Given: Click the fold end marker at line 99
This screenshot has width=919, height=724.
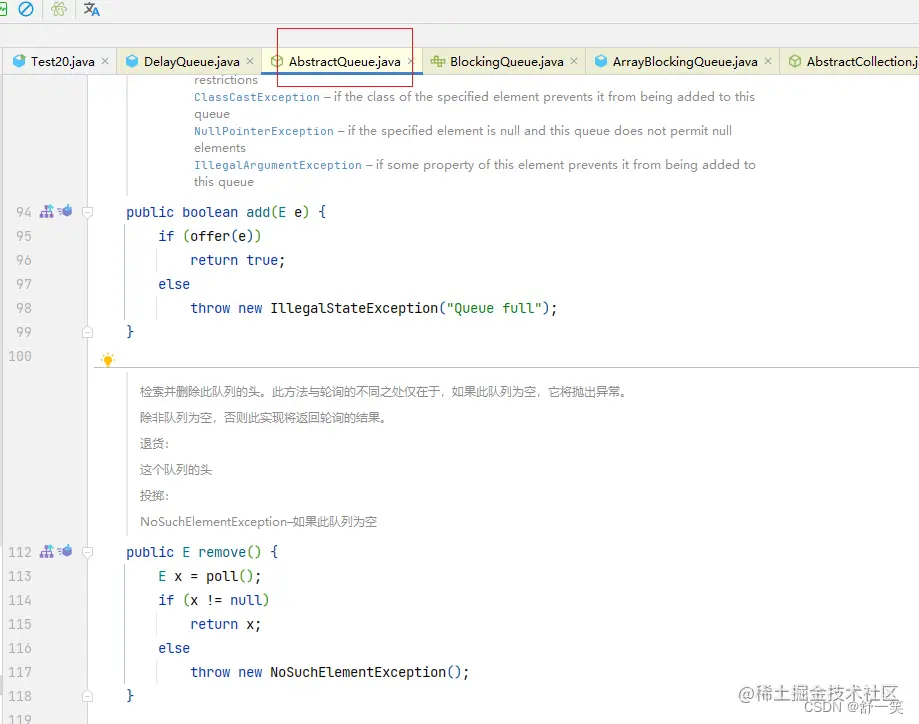Looking at the screenshot, I should click(87, 332).
